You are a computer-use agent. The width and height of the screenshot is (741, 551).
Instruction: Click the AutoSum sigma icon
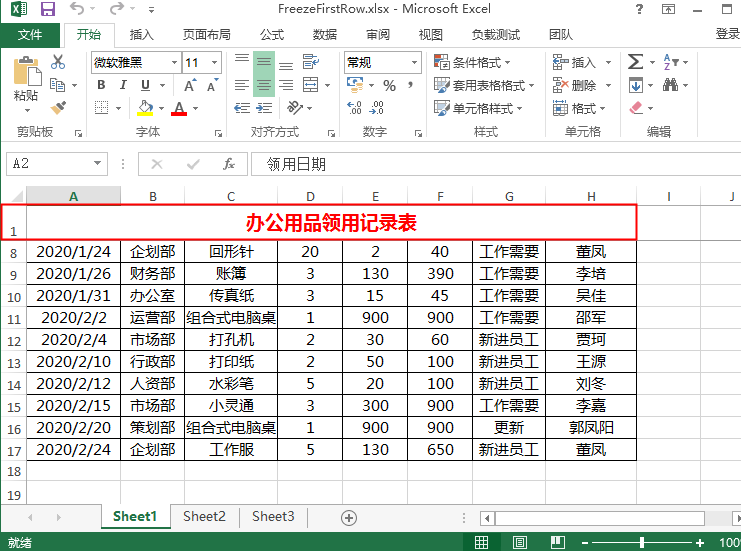tap(636, 61)
